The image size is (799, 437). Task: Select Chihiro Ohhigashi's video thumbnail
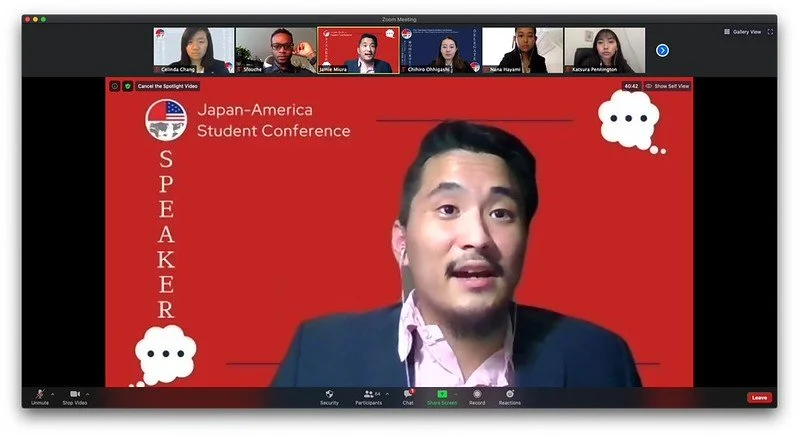point(441,50)
